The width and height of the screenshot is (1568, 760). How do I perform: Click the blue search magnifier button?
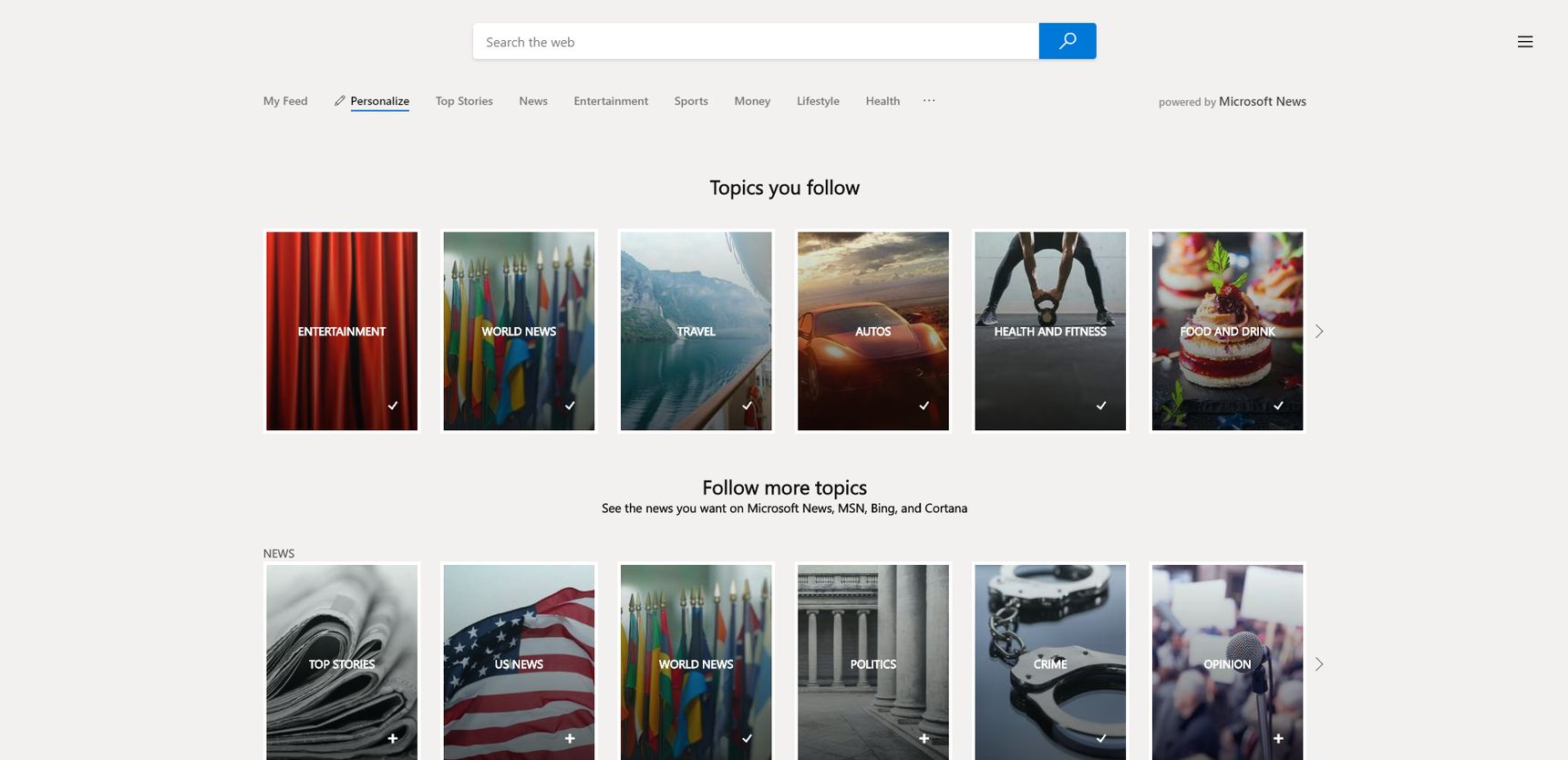tap(1068, 41)
